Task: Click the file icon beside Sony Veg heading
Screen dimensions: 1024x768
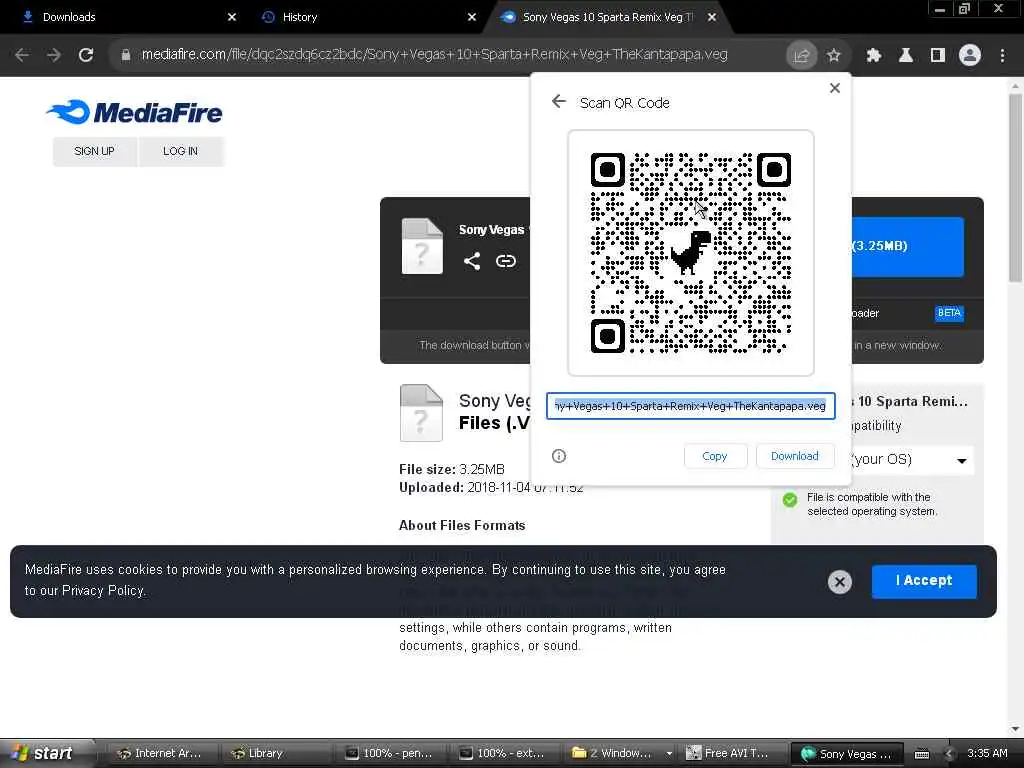Action: click(421, 413)
